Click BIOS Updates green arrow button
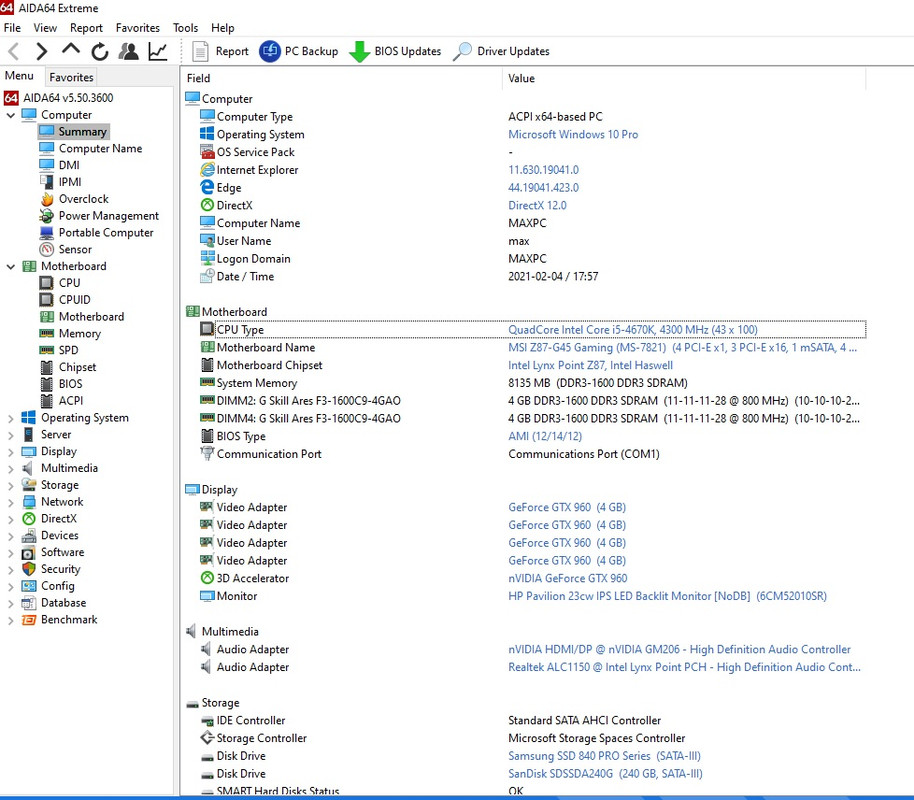 pos(395,51)
